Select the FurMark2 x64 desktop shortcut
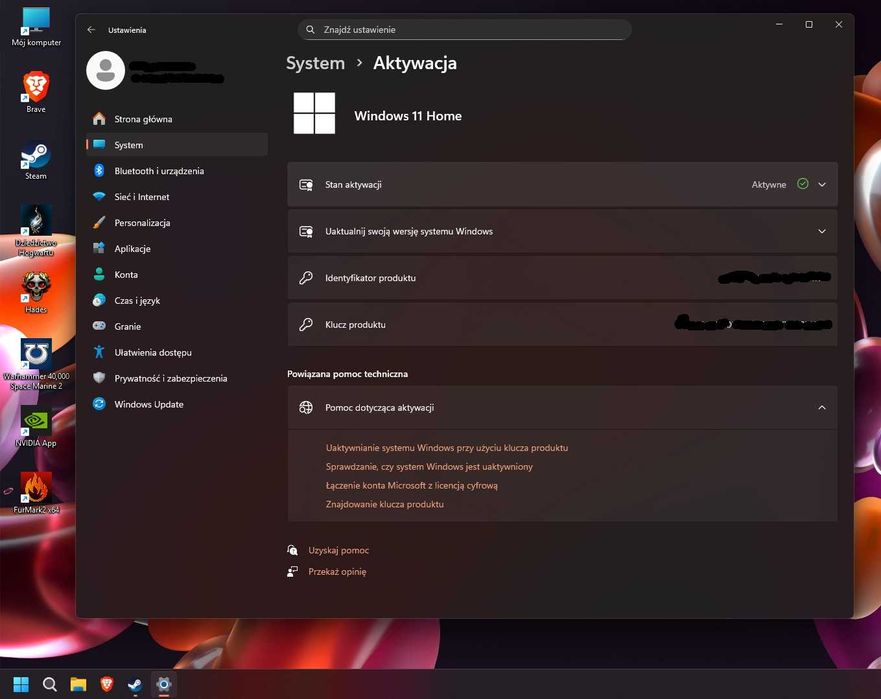This screenshot has height=699, width=881. 36,493
